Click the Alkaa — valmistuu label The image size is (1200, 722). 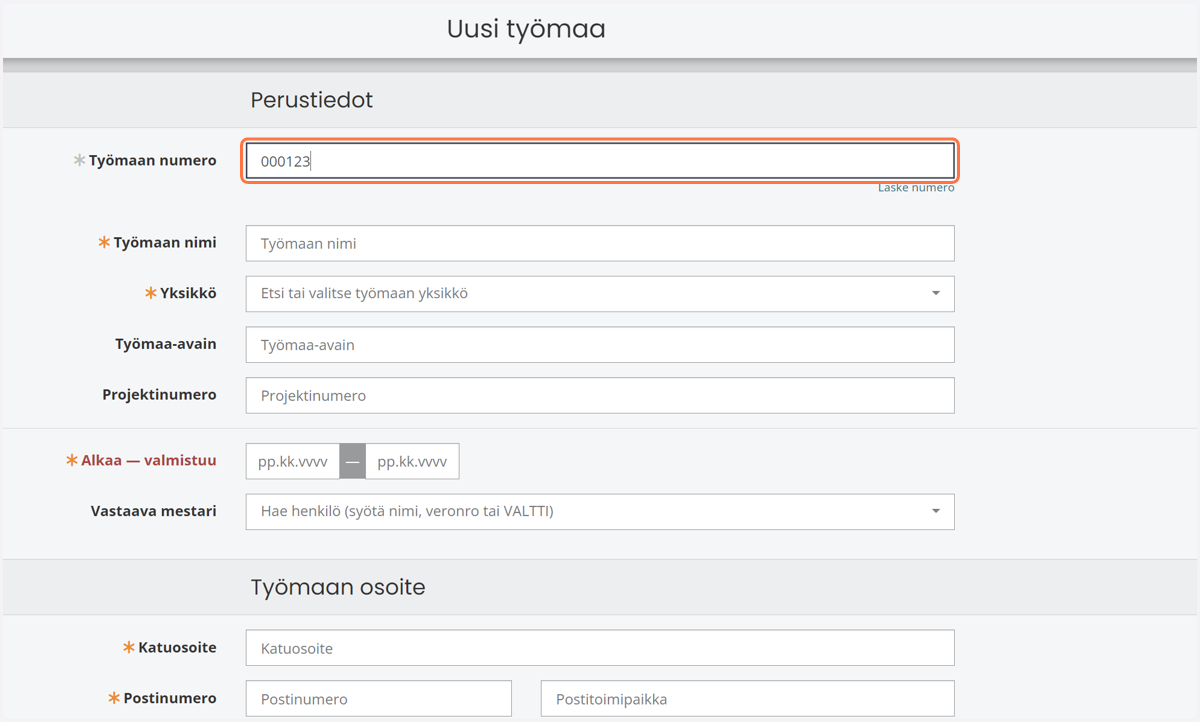coord(149,460)
